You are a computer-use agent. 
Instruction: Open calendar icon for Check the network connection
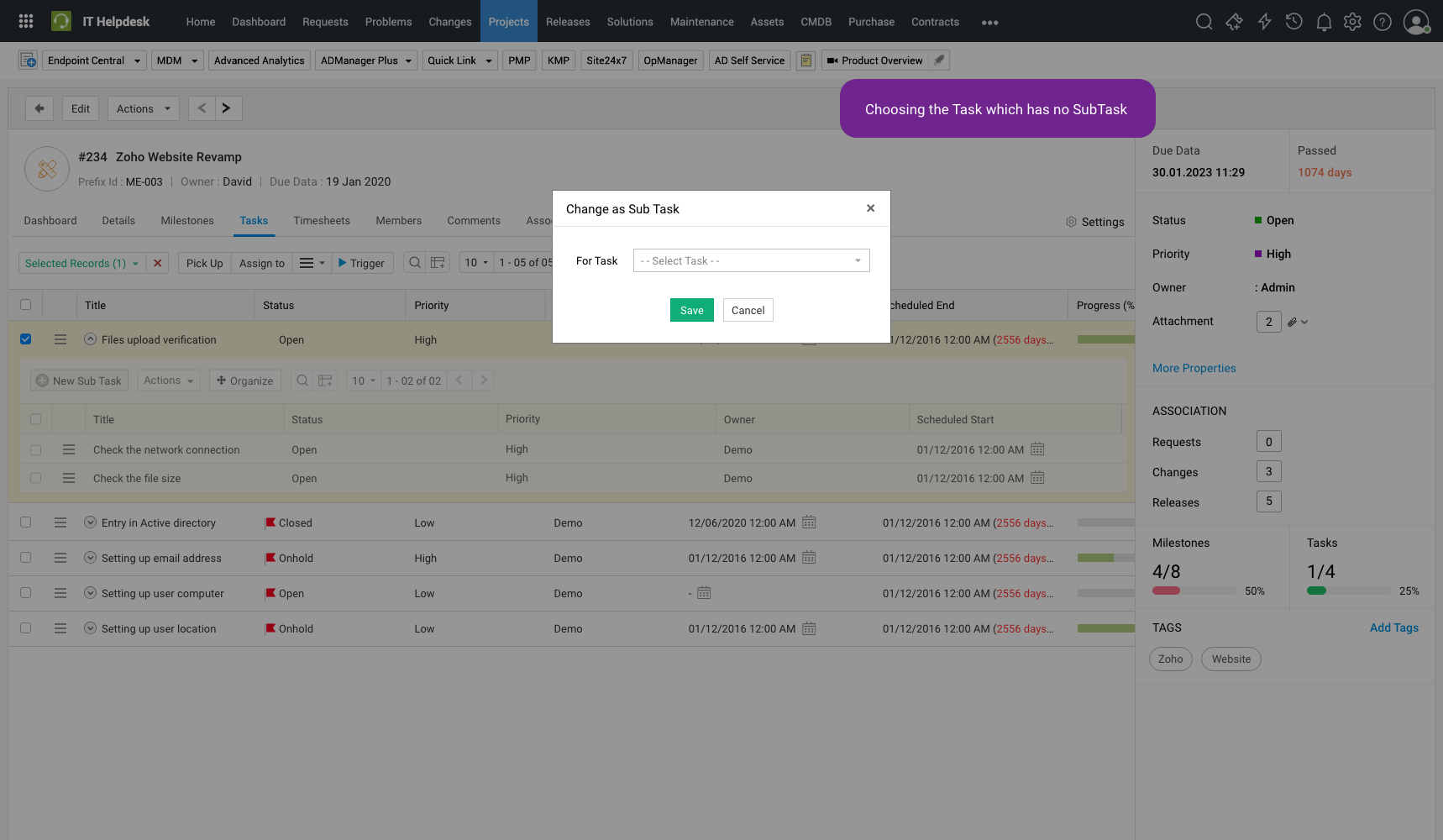click(x=1037, y=449)
